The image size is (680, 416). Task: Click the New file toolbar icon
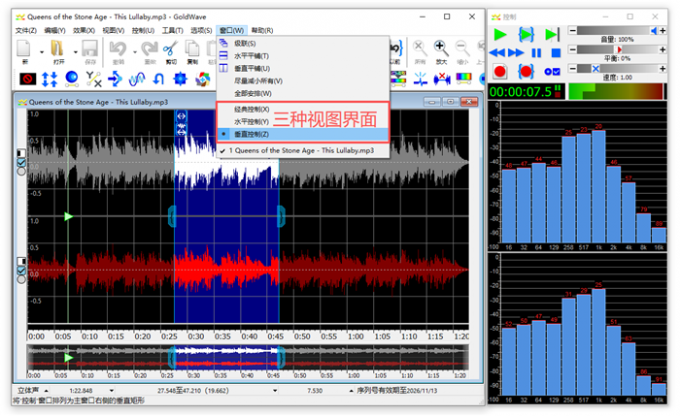pyautogui.click(x=24, y=49)
